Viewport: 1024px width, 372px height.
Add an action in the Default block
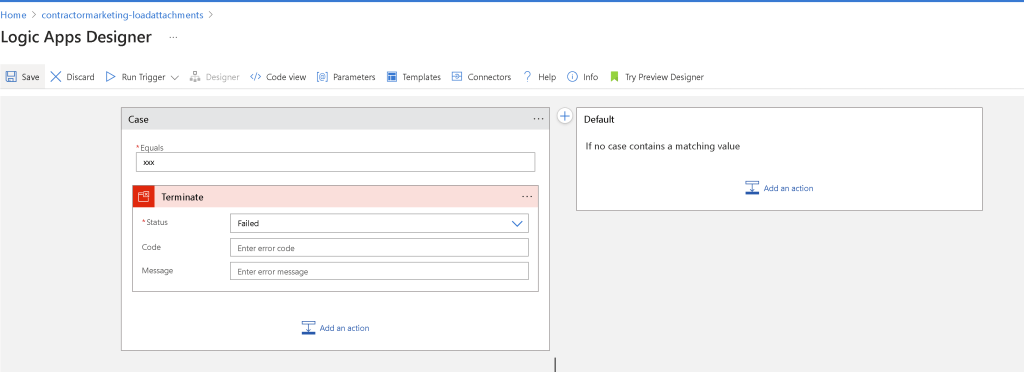[x=779, y=188]
